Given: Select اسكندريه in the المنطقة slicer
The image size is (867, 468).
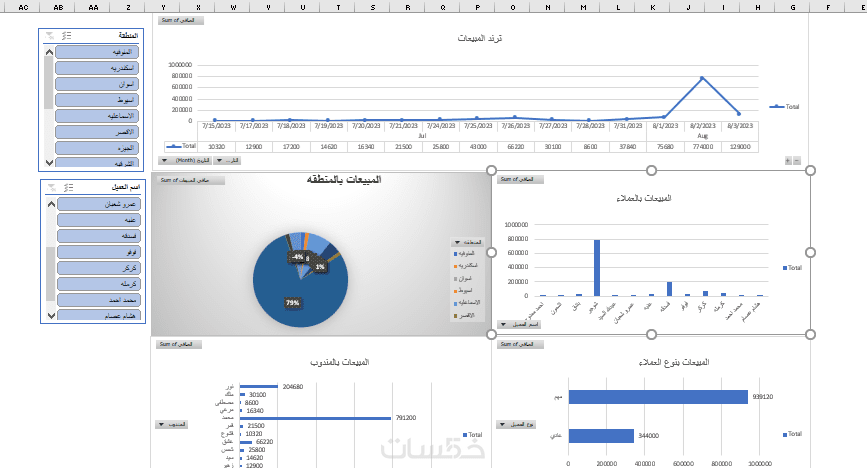Looking at the screenshot, I should (x=97, y=68).
